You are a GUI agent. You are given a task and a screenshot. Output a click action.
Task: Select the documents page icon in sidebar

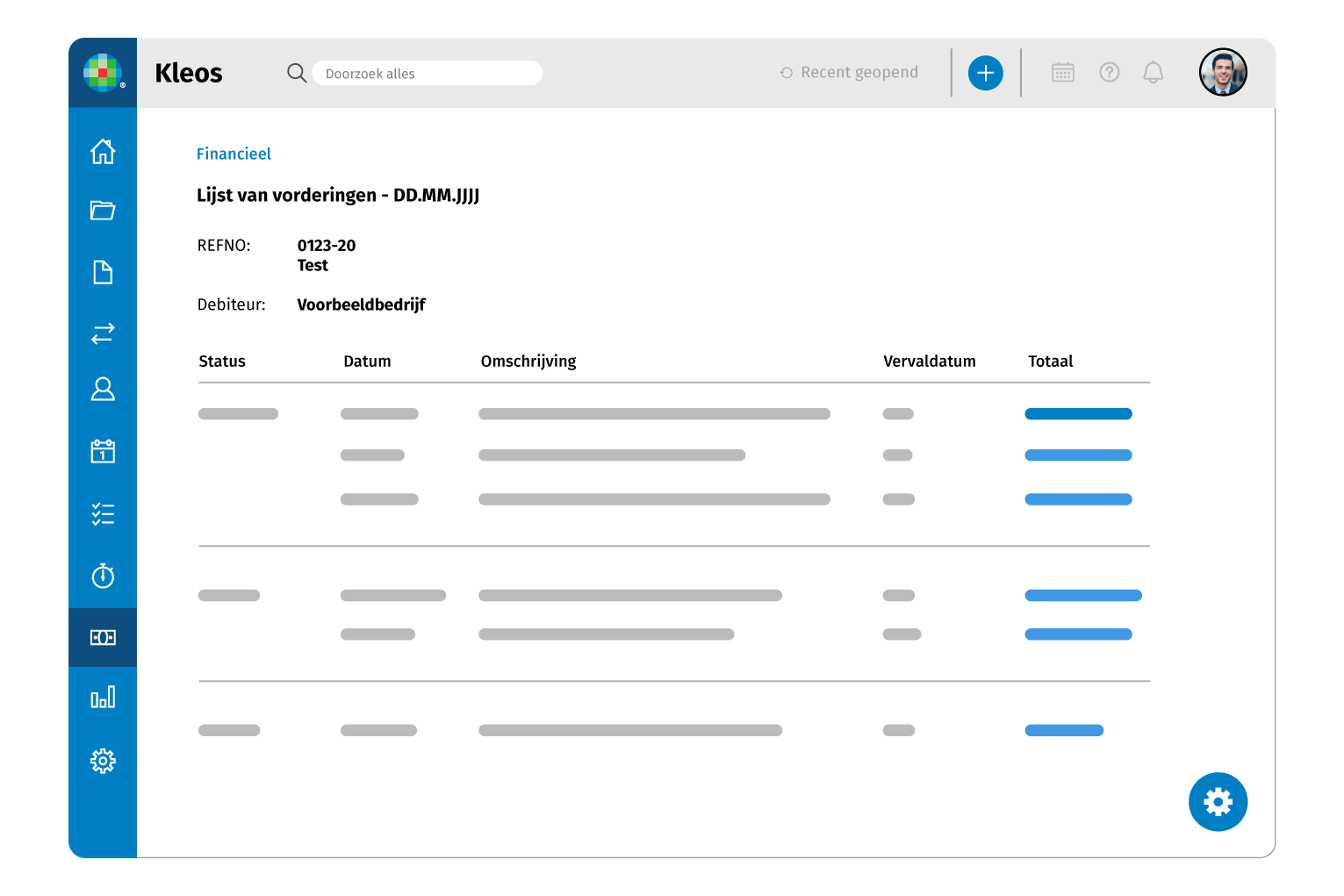point(103,272)
